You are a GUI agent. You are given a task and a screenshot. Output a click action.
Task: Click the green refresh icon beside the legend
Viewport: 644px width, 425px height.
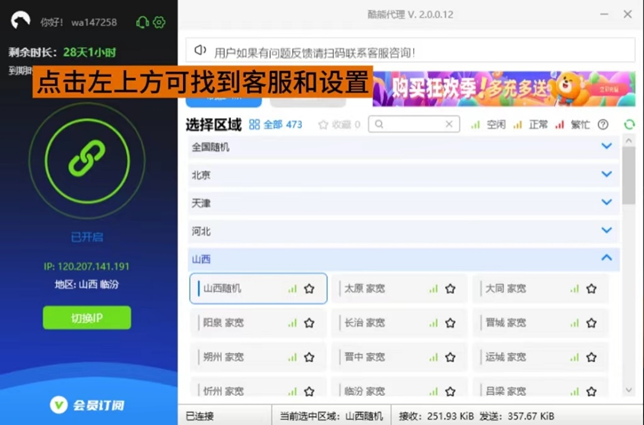point(629,125)
